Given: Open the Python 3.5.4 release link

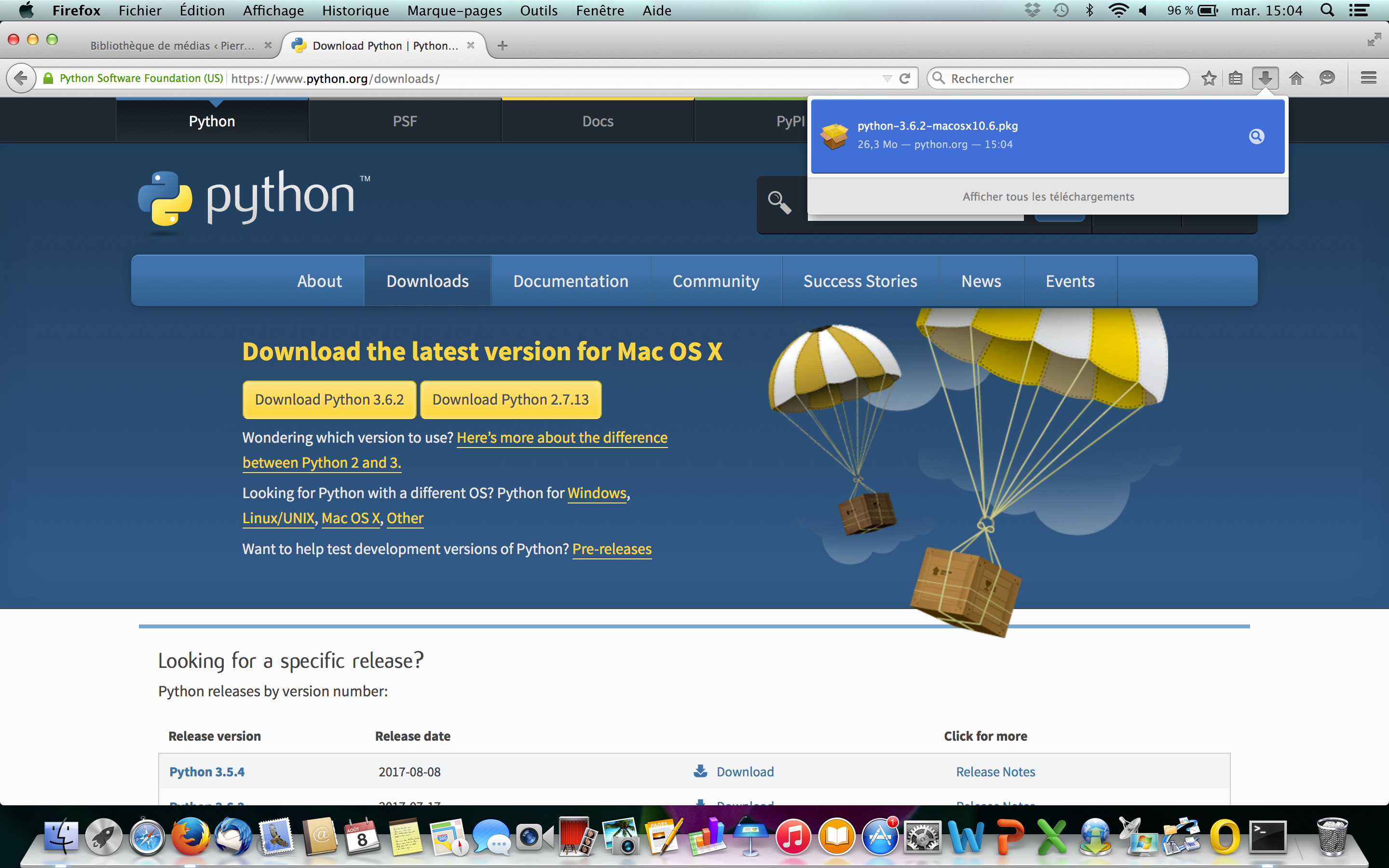Looking at the screenshot, I should [206, 772].
